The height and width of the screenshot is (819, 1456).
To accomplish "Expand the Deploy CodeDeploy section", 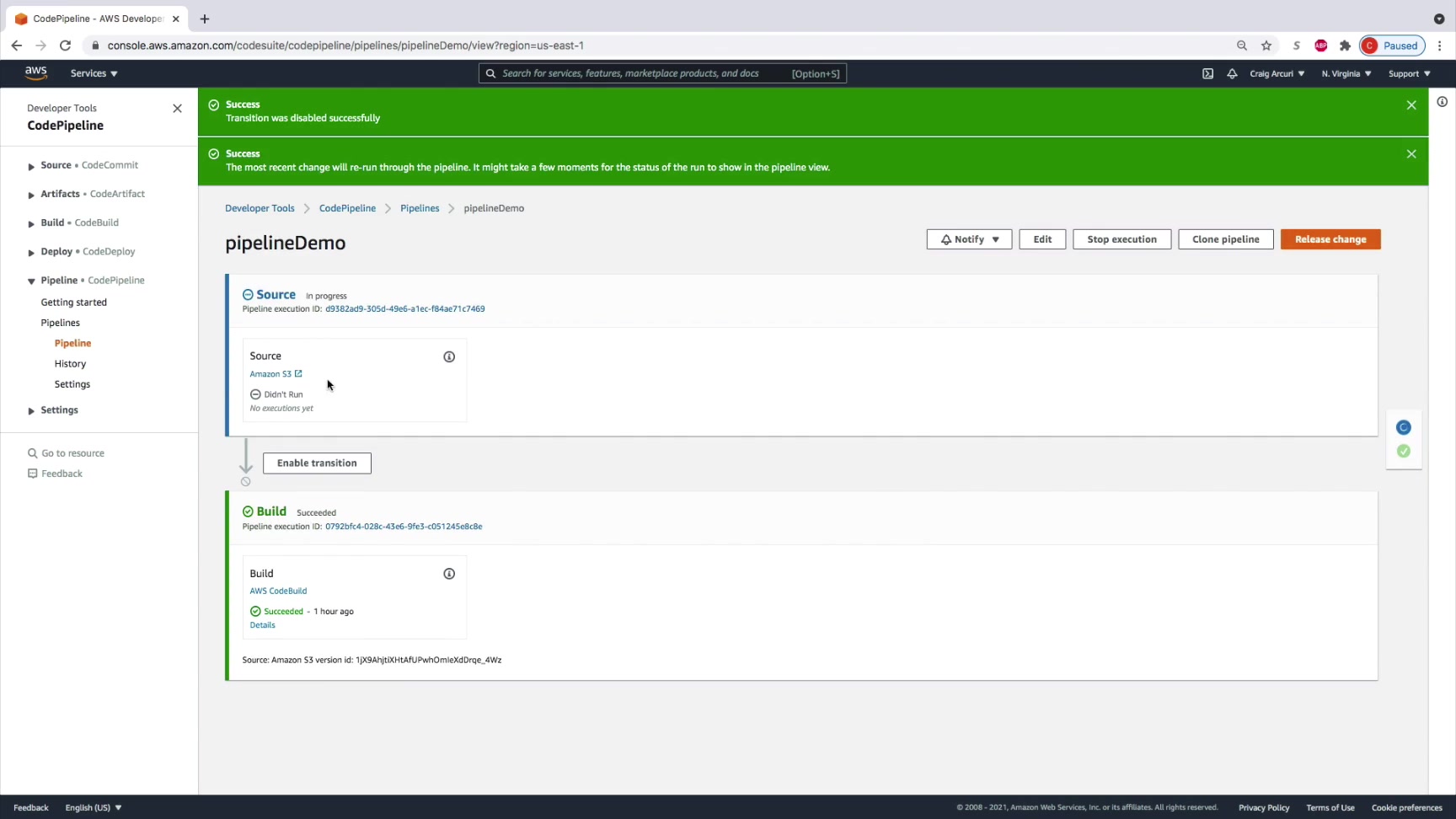I will (x=31, y=252).
